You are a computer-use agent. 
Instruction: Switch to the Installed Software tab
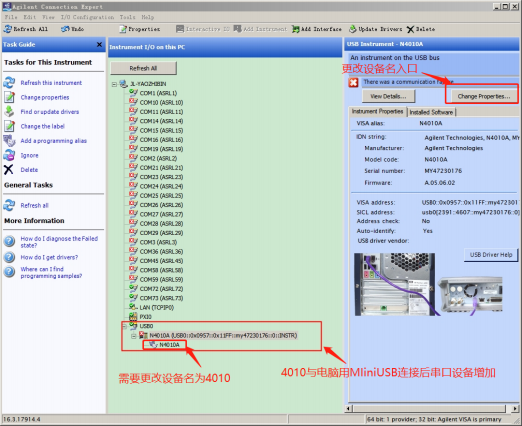pos(431,112)
